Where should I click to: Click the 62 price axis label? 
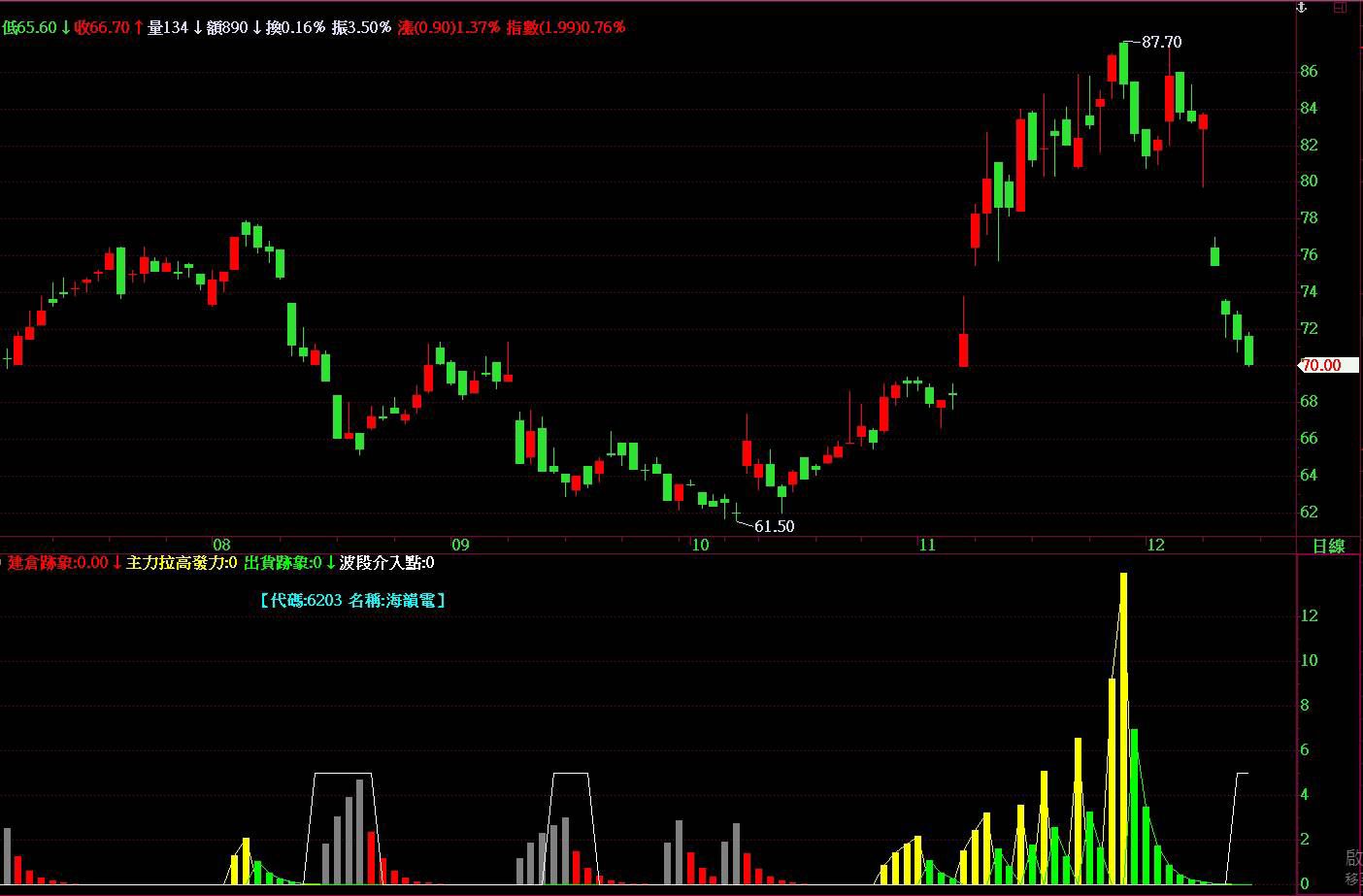[1309, 512]
